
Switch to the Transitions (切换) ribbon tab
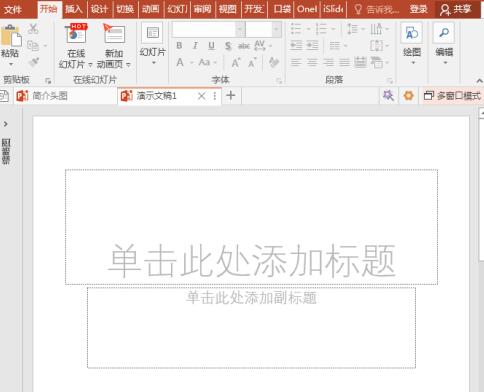pos(125,9)
